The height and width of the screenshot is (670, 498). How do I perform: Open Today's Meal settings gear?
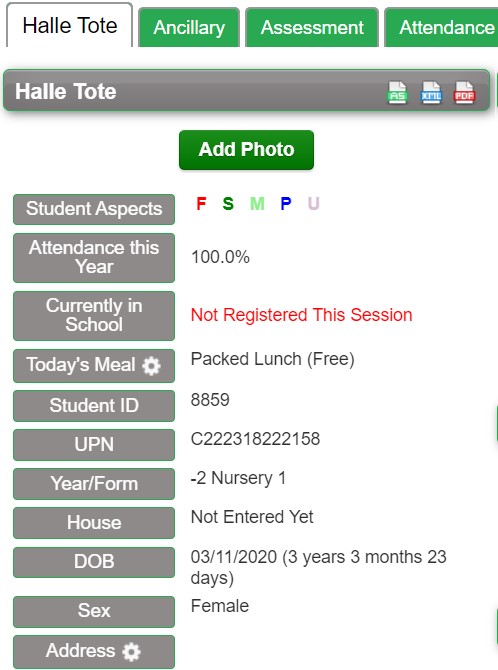pos(151,366)
